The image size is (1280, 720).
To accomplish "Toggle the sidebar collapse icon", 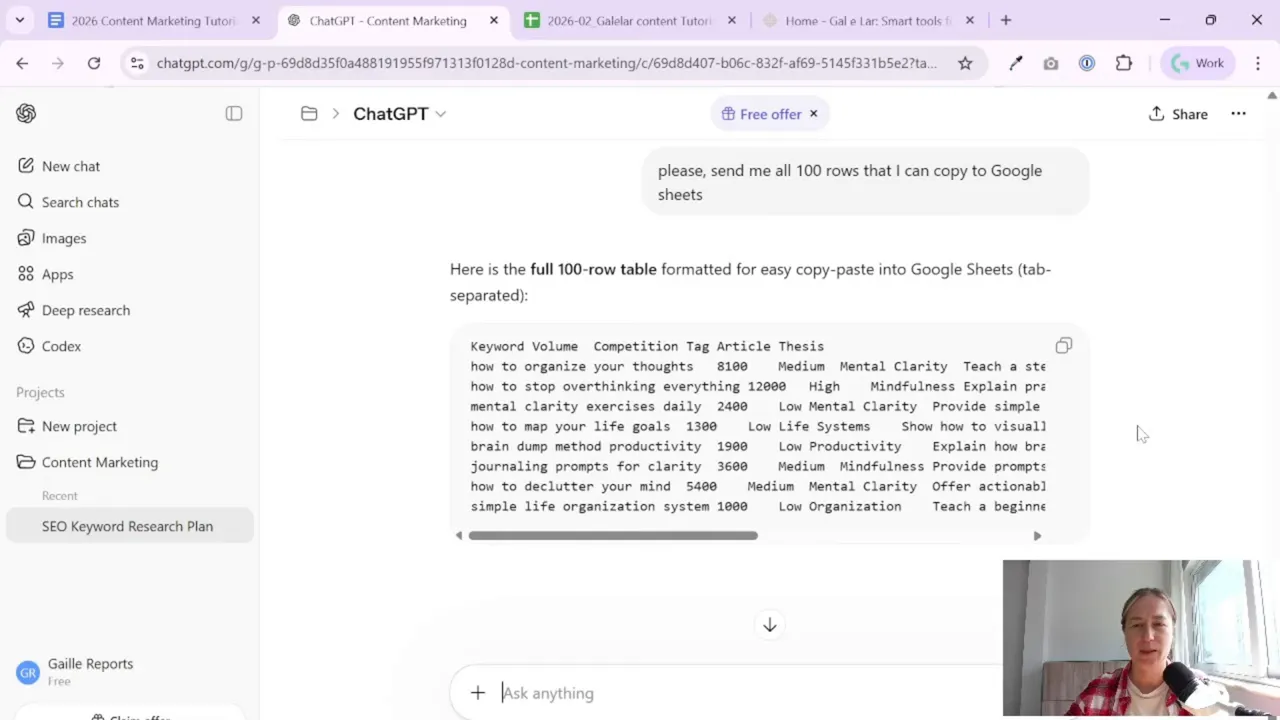I will (x=234, y=114).
